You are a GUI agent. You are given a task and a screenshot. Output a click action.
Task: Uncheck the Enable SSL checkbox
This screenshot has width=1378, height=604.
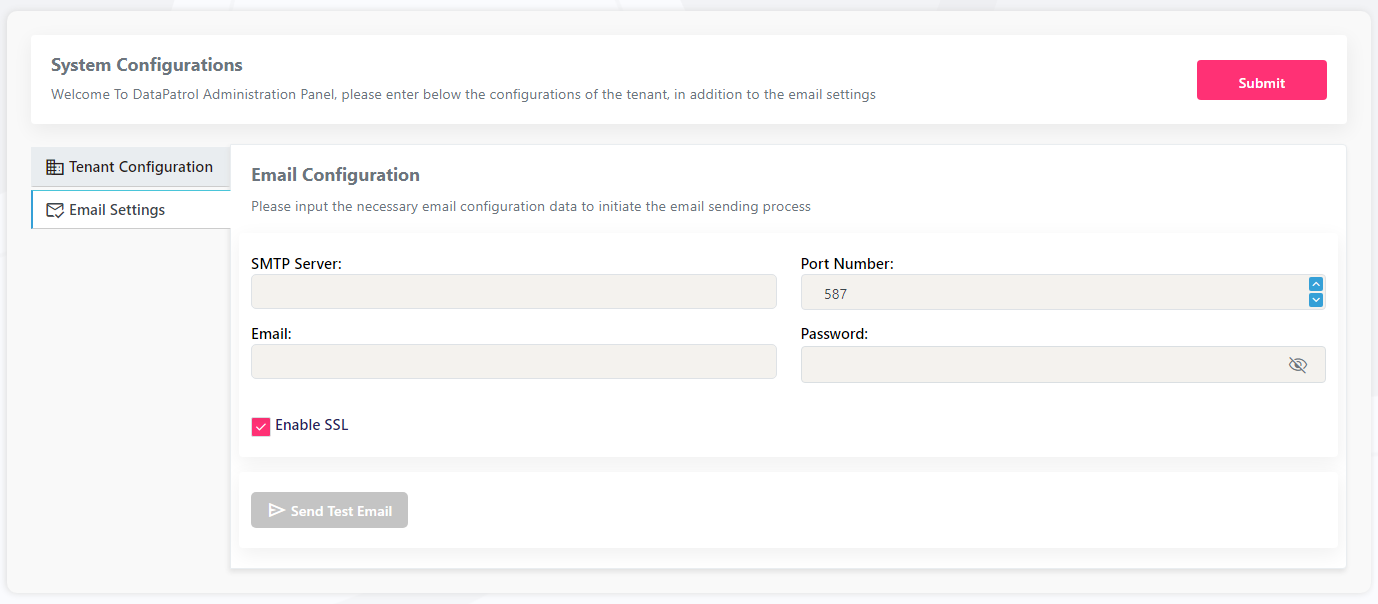coord(261,427)
